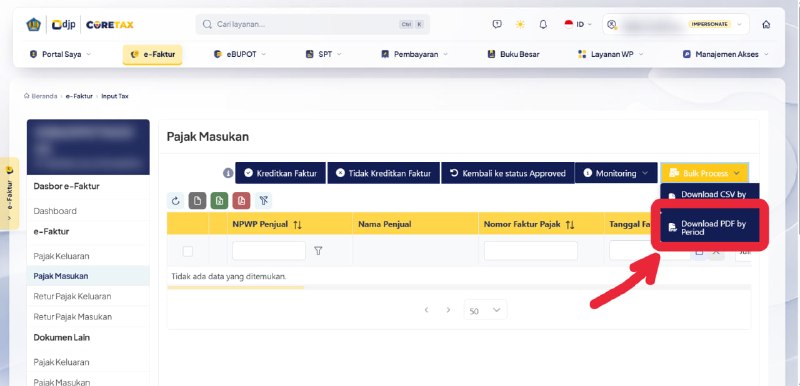Click the Dasbor e-Faktur sidebar heading
800x386 pixels.
click(66, 186)
